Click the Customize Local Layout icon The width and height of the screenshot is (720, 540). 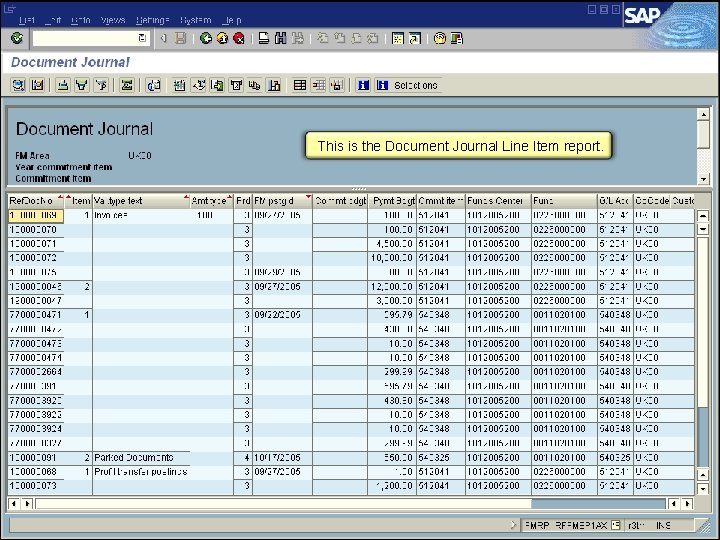[x=456, y=39]
